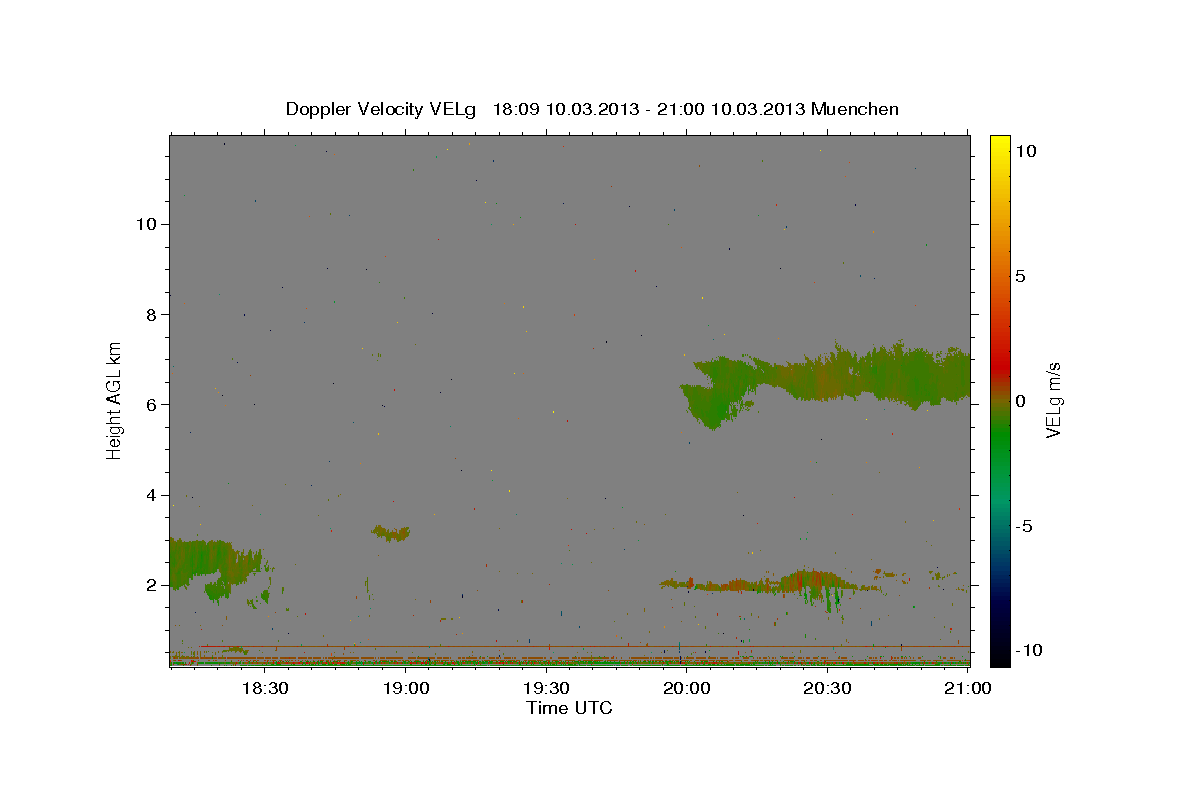1200x800 pixels.
Task: Click the "Time UTC" axis label
Action: point(569,708)
